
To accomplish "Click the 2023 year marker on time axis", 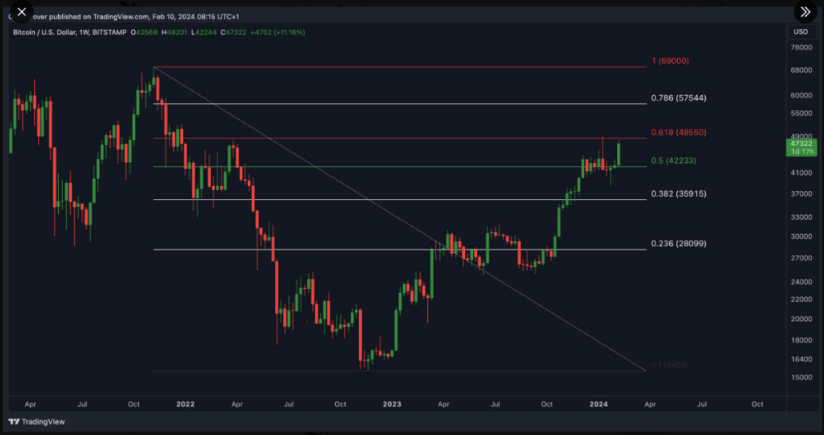I will 391,403.
